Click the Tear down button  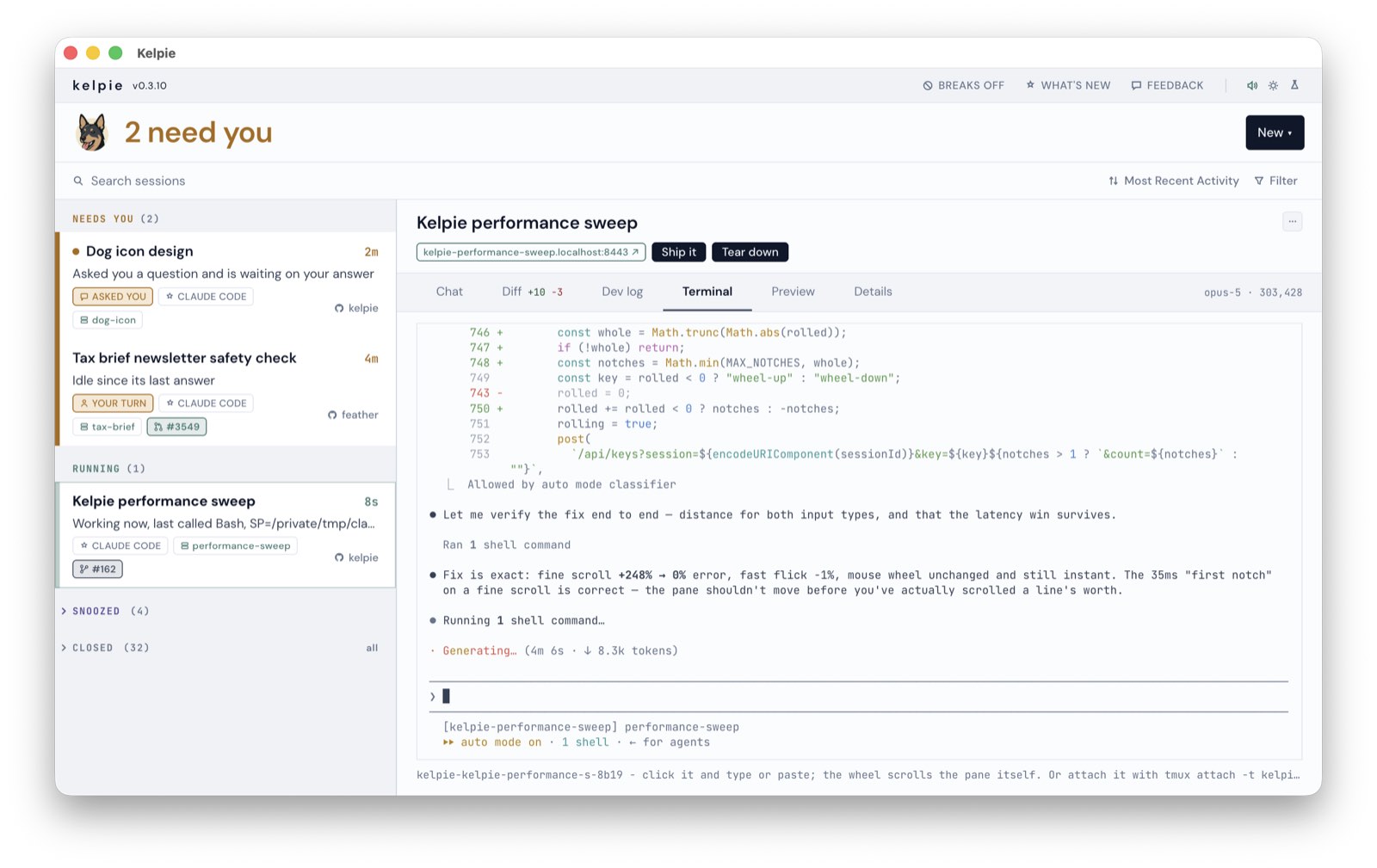750,252
